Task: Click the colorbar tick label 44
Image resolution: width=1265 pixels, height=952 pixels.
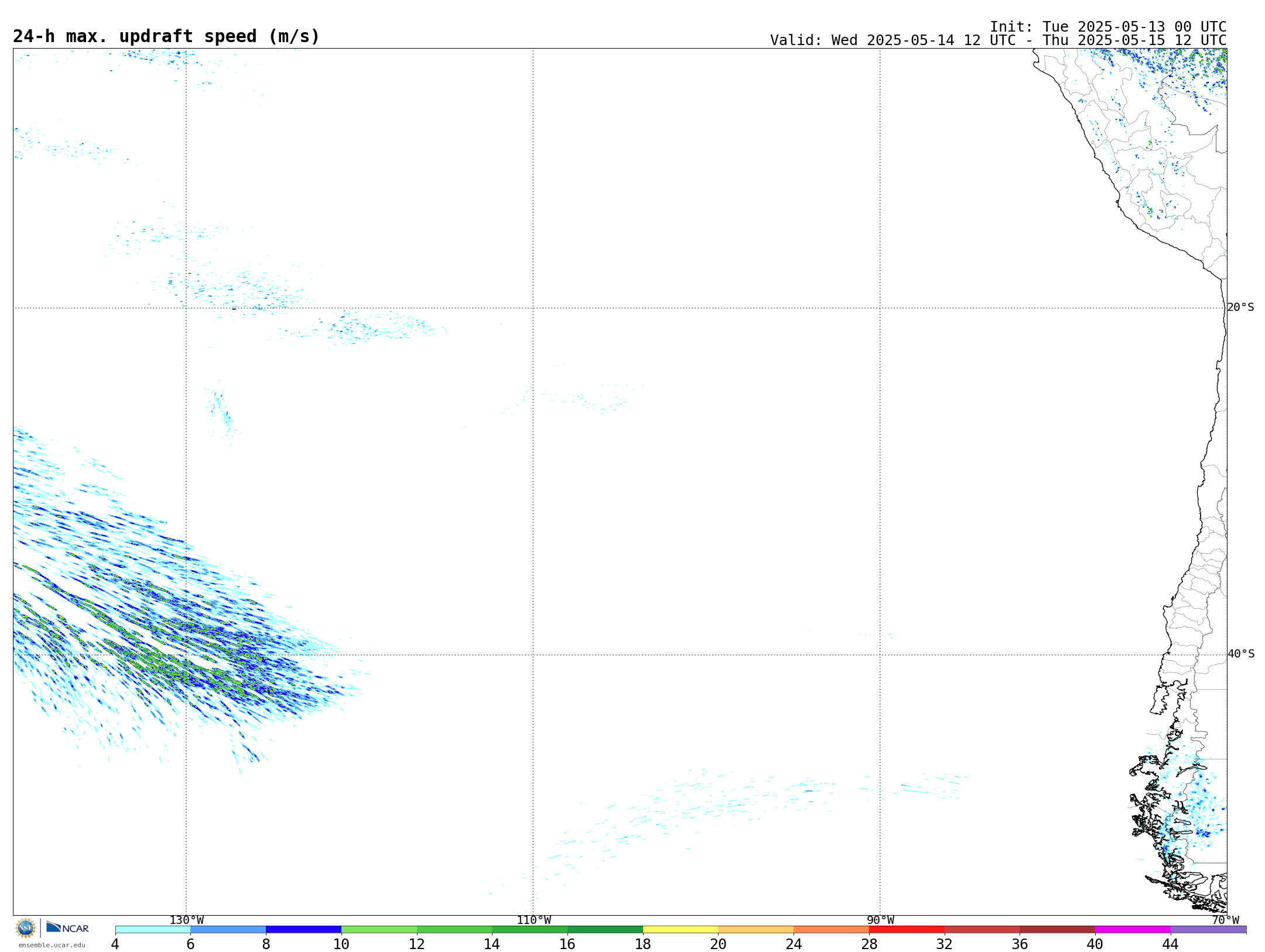Action: [x=1171, y=944]
